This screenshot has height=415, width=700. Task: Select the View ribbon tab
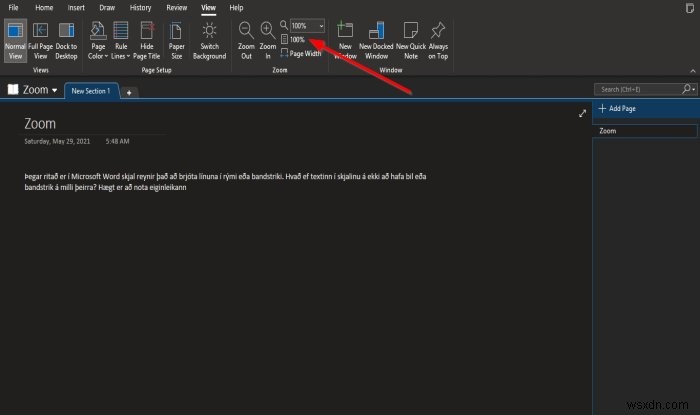tap(208, 8)
